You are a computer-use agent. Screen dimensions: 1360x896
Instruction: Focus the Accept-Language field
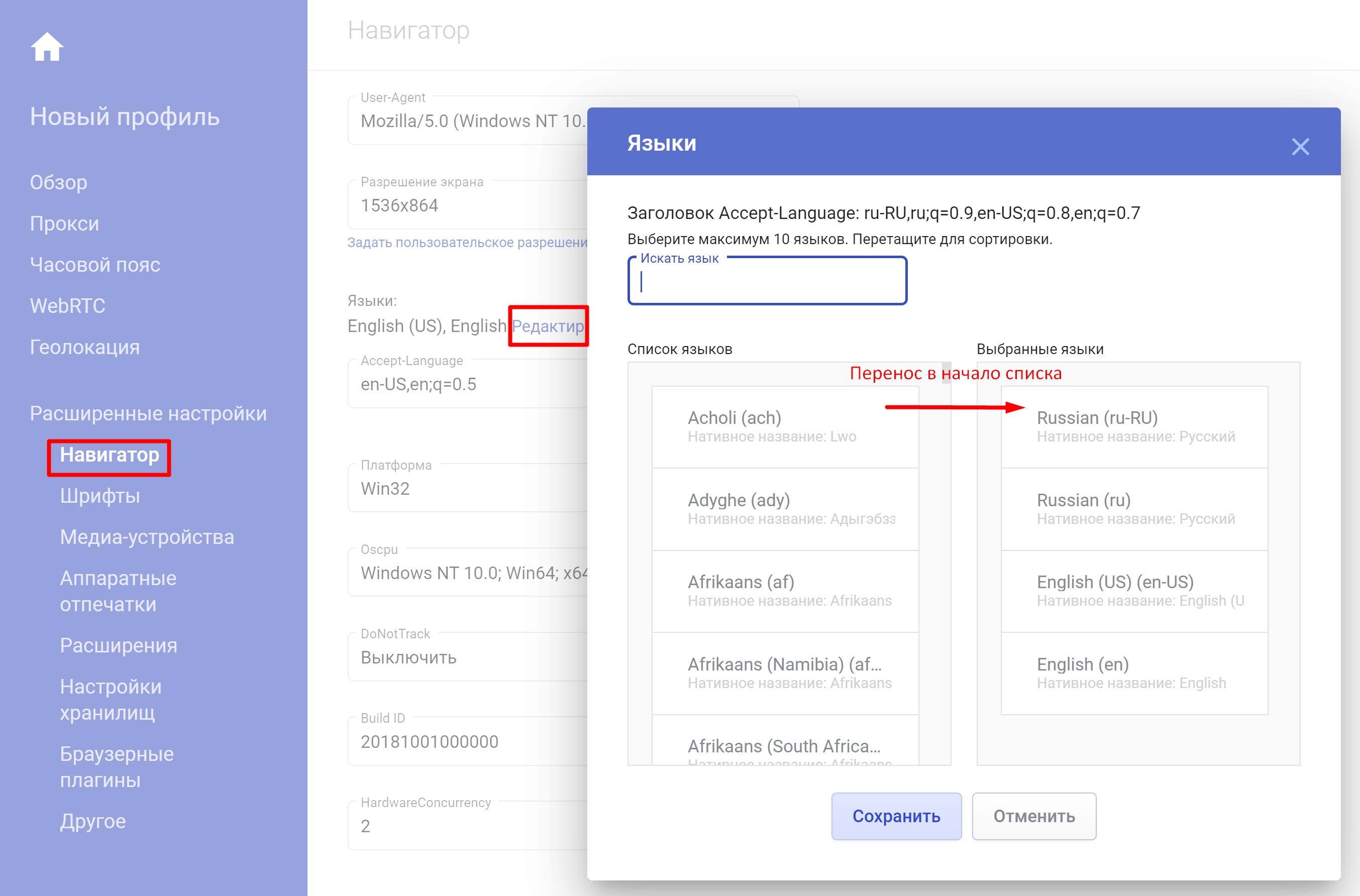[x=467, y=383]
